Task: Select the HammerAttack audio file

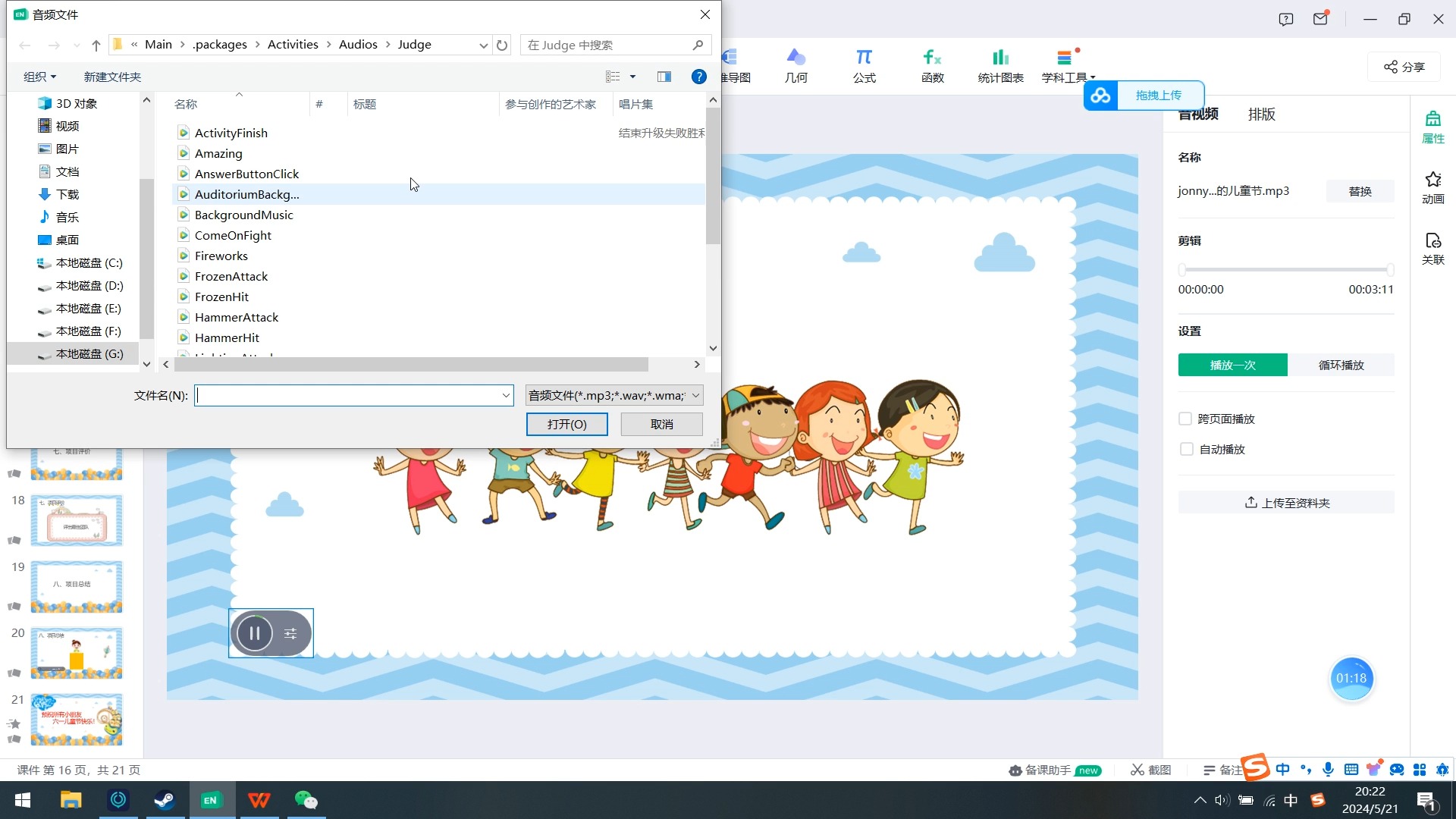Action: pyautogui.click(x=237, y=317)
